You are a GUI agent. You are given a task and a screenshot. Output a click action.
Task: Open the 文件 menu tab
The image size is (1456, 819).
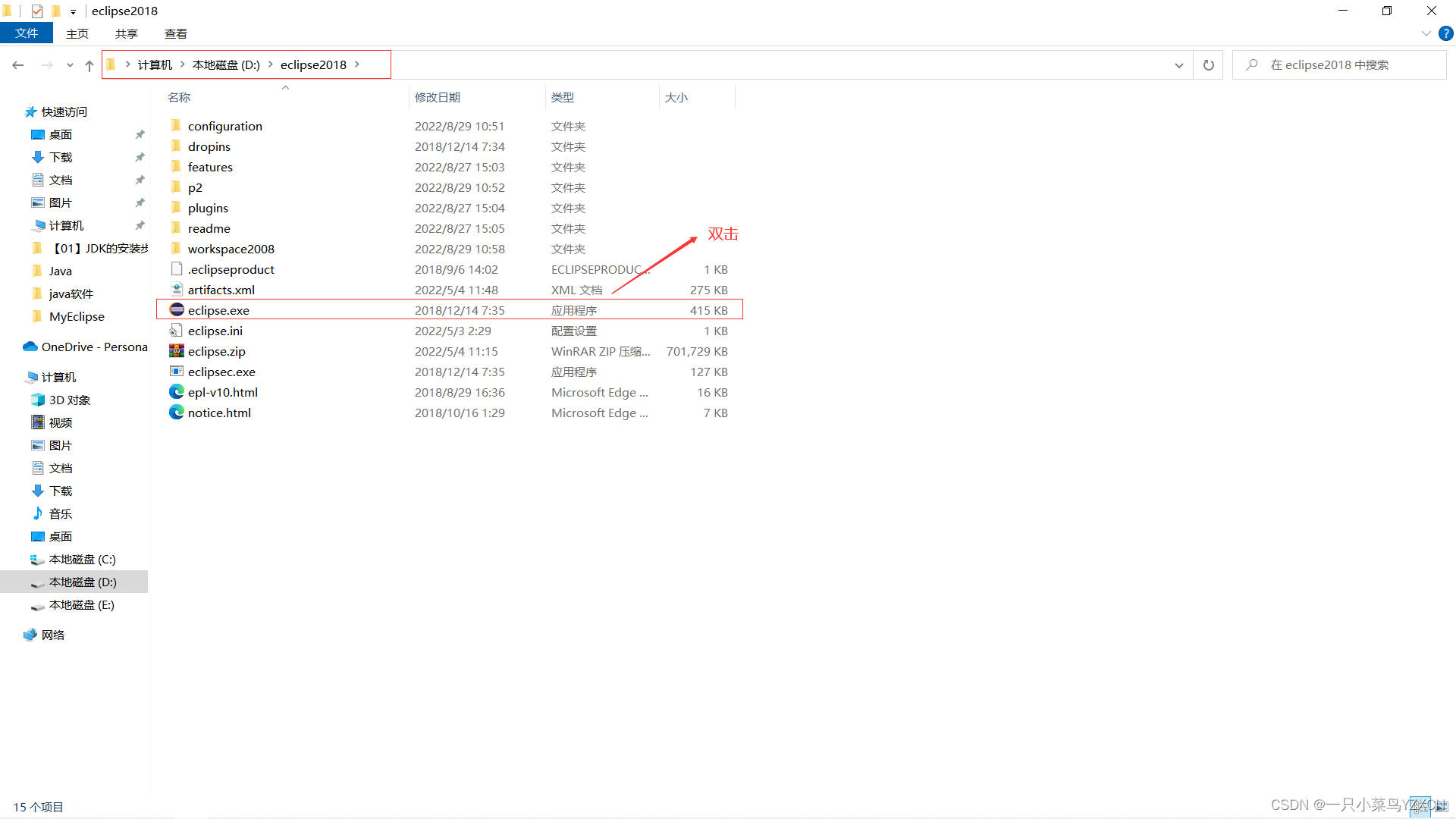point(27,33)
